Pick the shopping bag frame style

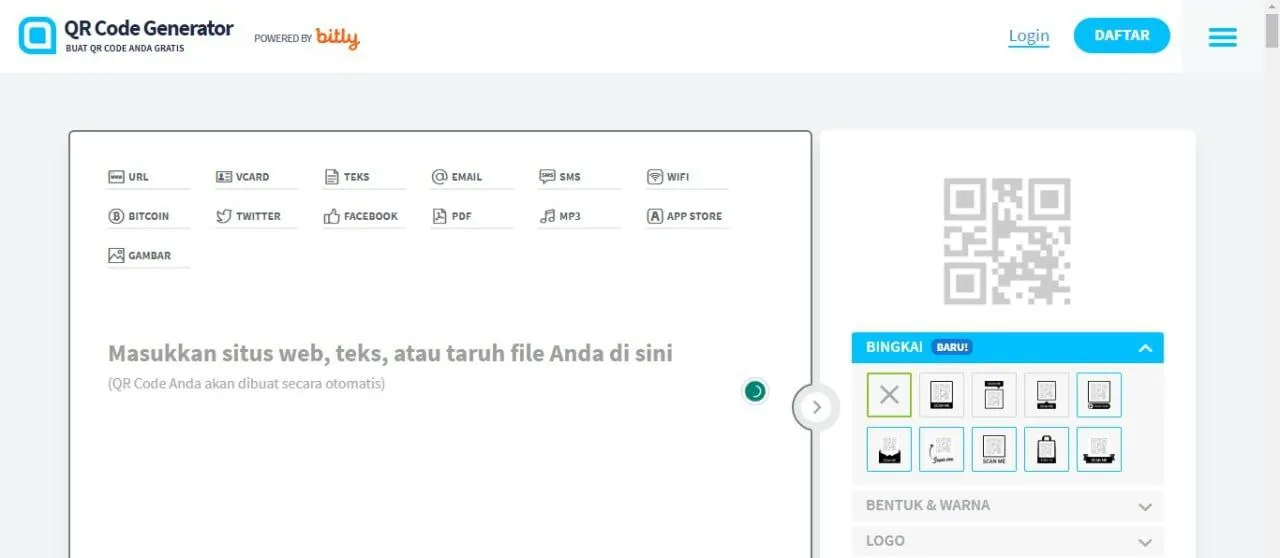(x=1046, y=449)
